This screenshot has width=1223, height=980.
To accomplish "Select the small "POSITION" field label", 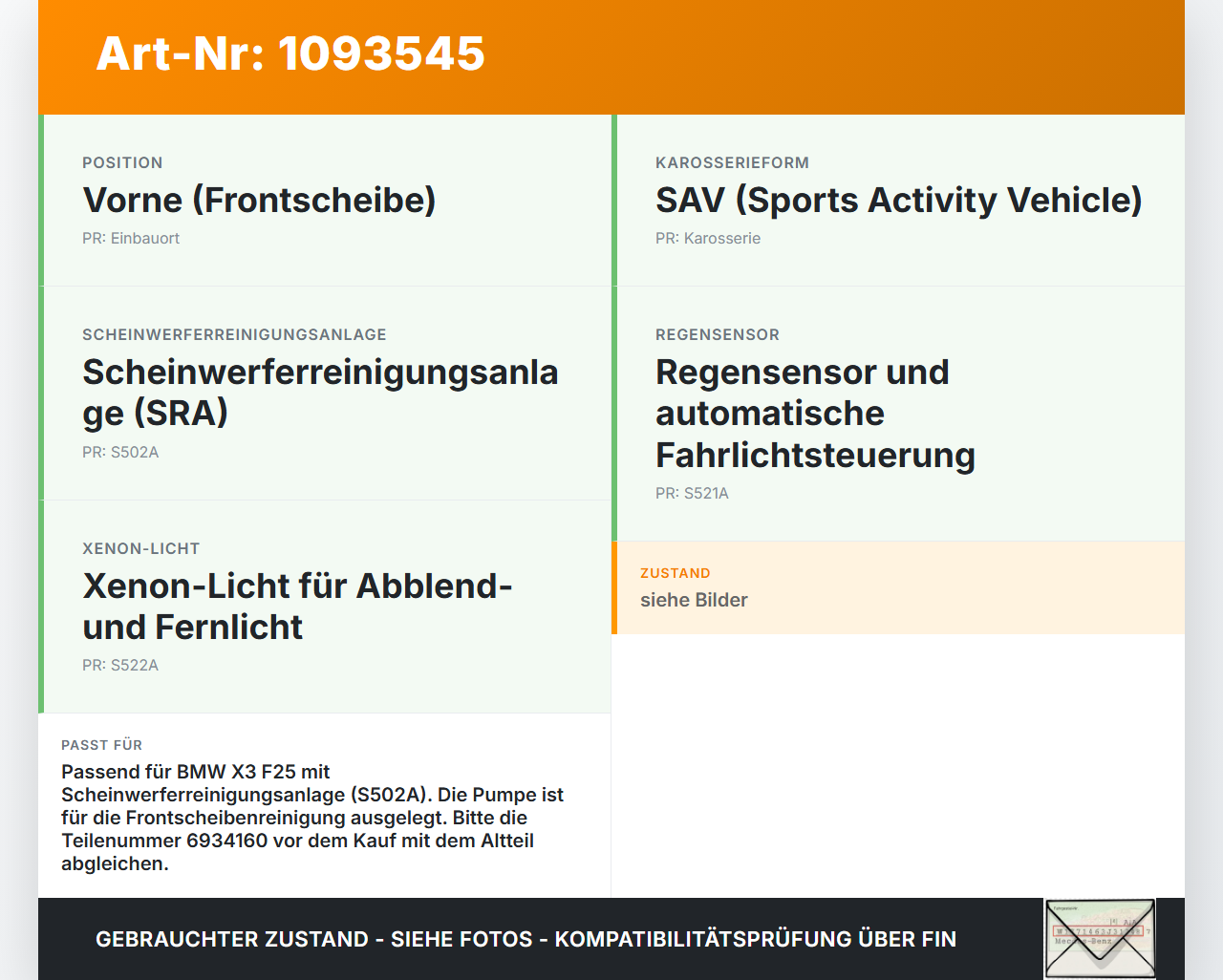I will tap(122, 162).
